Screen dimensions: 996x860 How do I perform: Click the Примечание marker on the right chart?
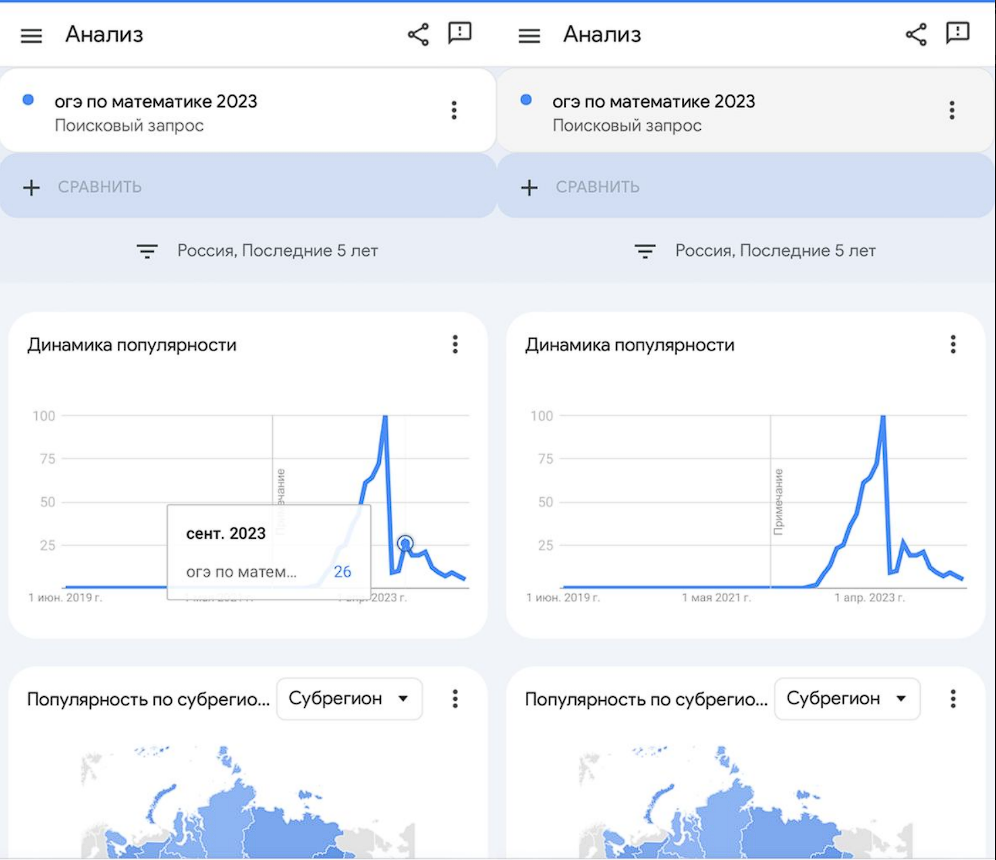(x=778, y=500)
